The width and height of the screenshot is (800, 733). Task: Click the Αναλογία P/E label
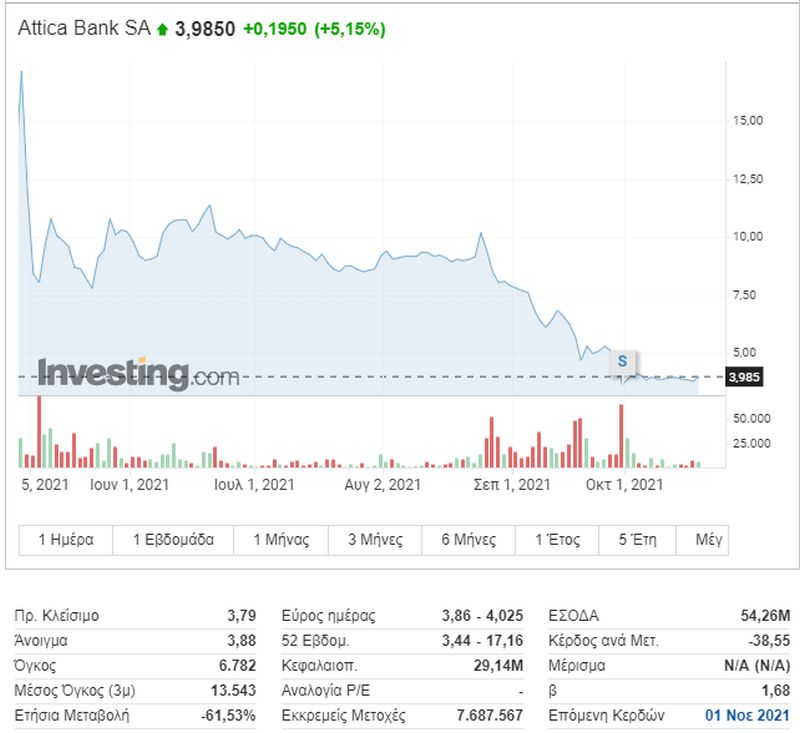(x=326, y=690)
